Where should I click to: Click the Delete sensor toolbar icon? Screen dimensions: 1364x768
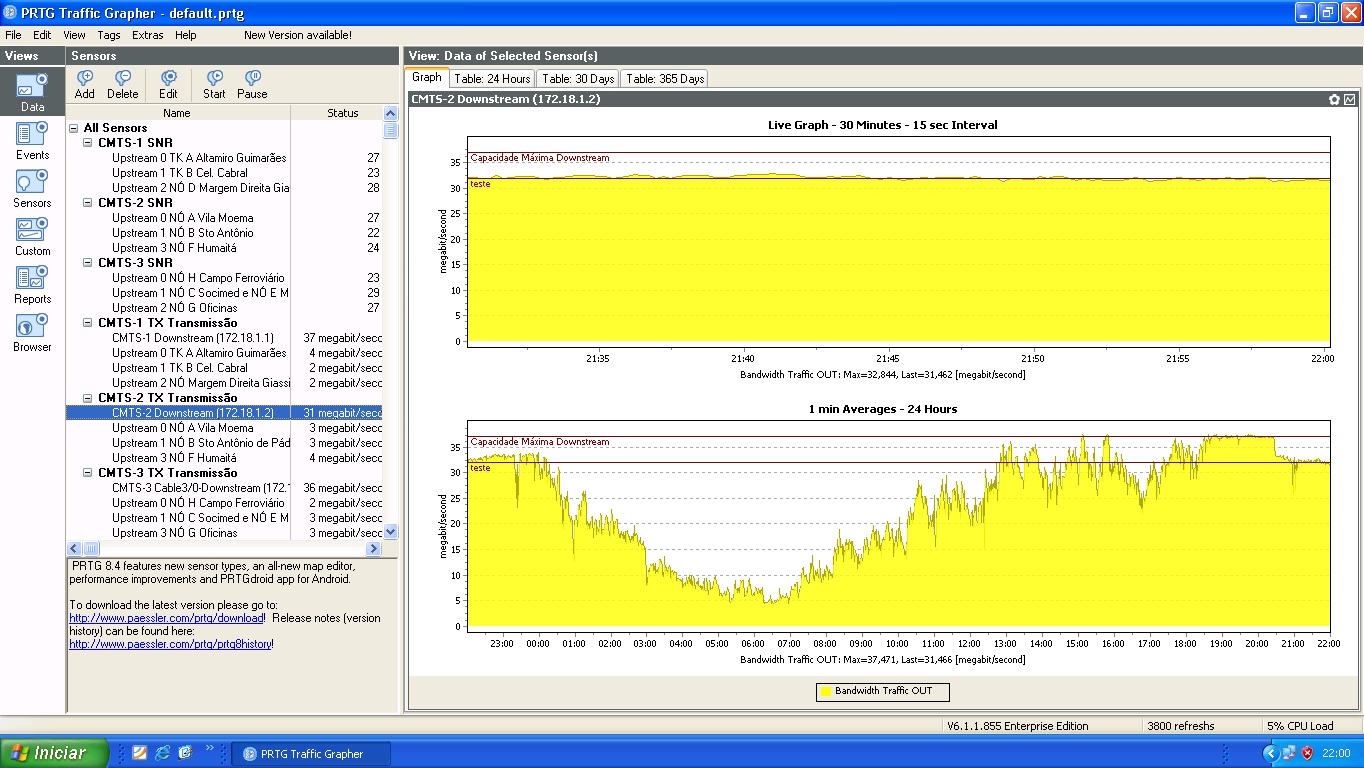click(x=123, y=84)
